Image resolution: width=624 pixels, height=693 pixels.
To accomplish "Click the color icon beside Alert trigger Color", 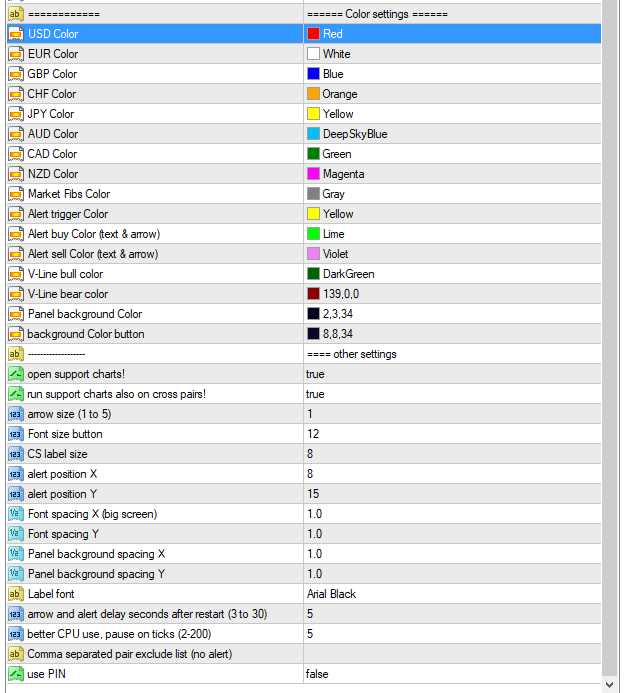I will point(16,214).
